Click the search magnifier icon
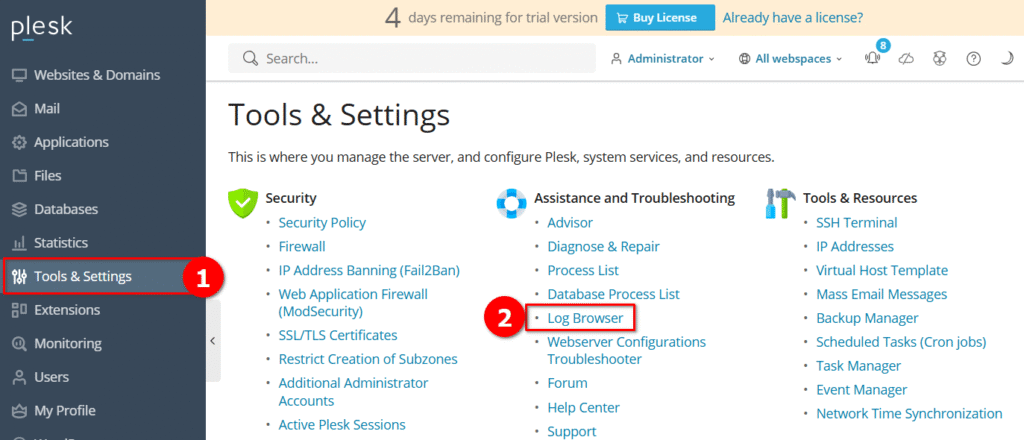Image resolution: width=1024 pixels, height=440 pixels. click(250, 59)
